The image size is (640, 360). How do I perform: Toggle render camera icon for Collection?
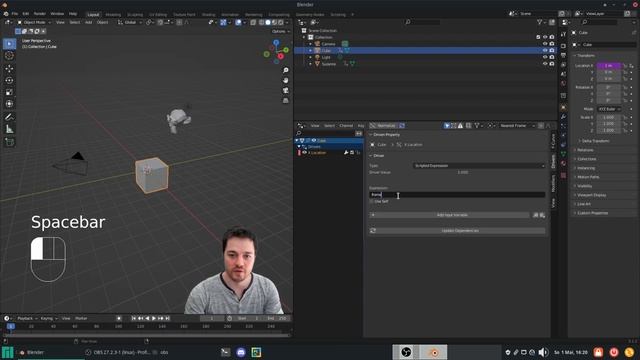(x=552, y=37)
